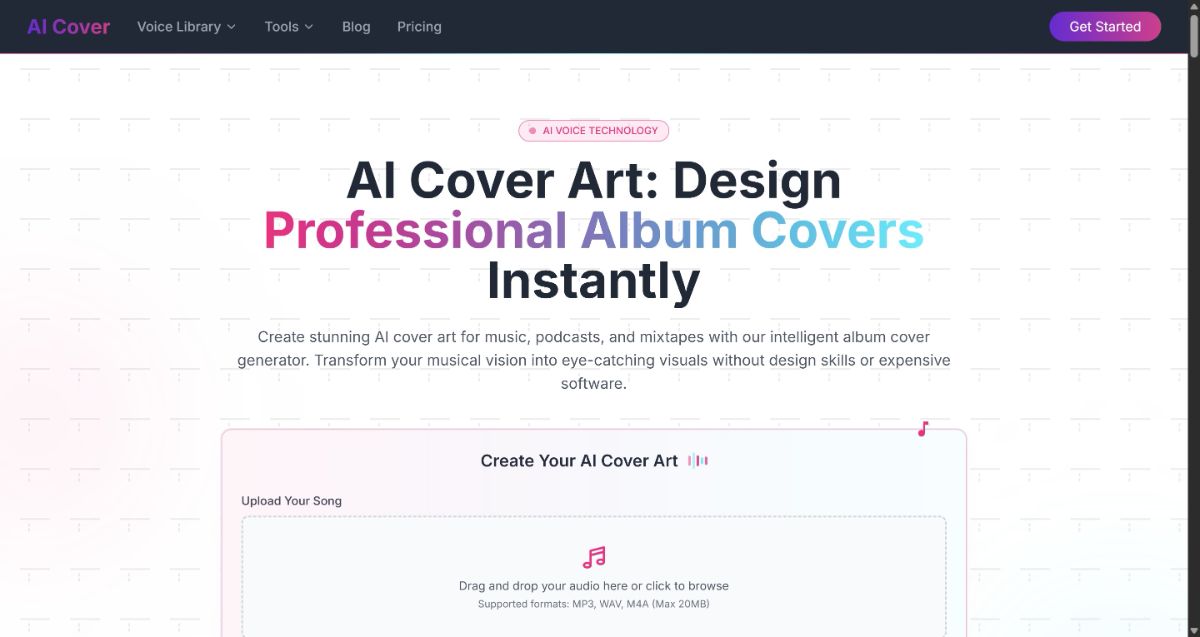Click the Professional Album Covers gradient text

[594, 230]
